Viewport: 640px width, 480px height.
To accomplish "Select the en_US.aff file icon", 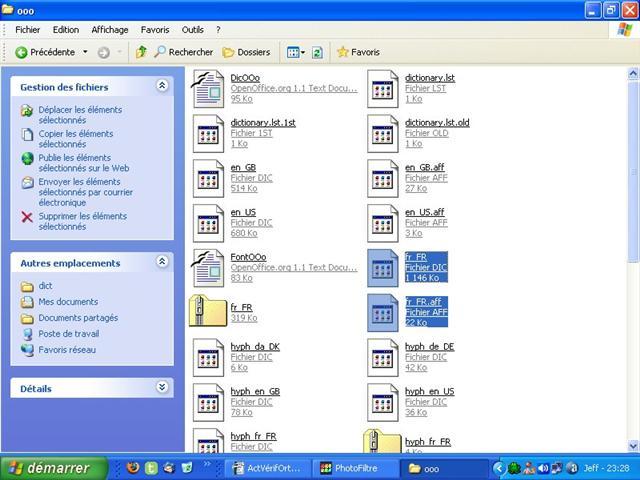I will click(382, 223).
